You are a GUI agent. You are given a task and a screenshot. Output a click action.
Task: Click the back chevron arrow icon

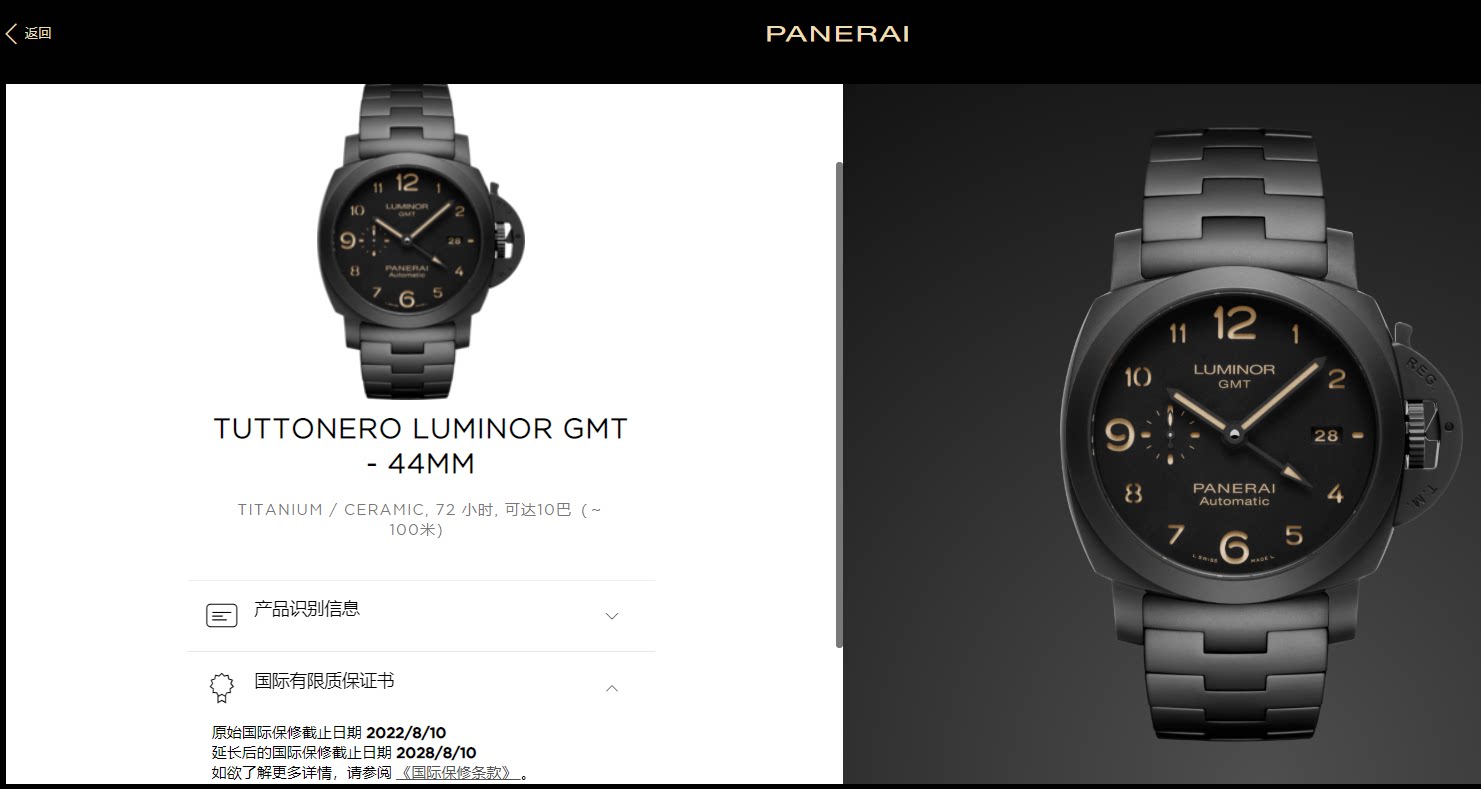coord(11,34)
